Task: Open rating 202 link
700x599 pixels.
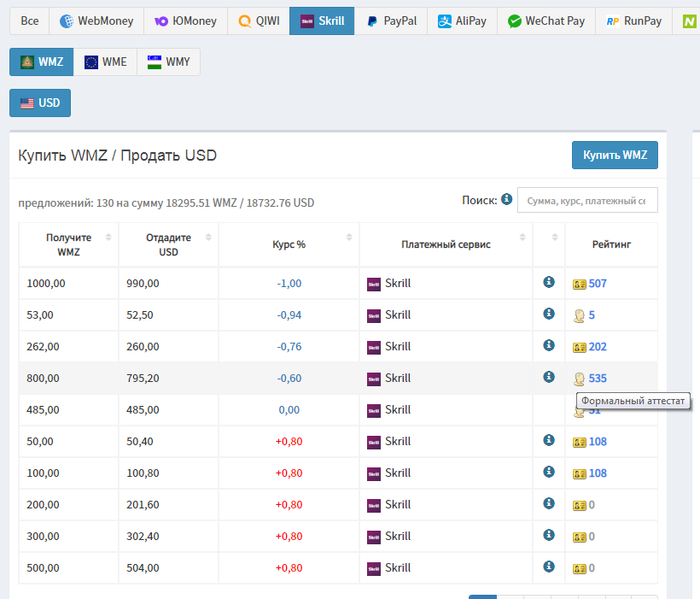Action: point(597,347)
